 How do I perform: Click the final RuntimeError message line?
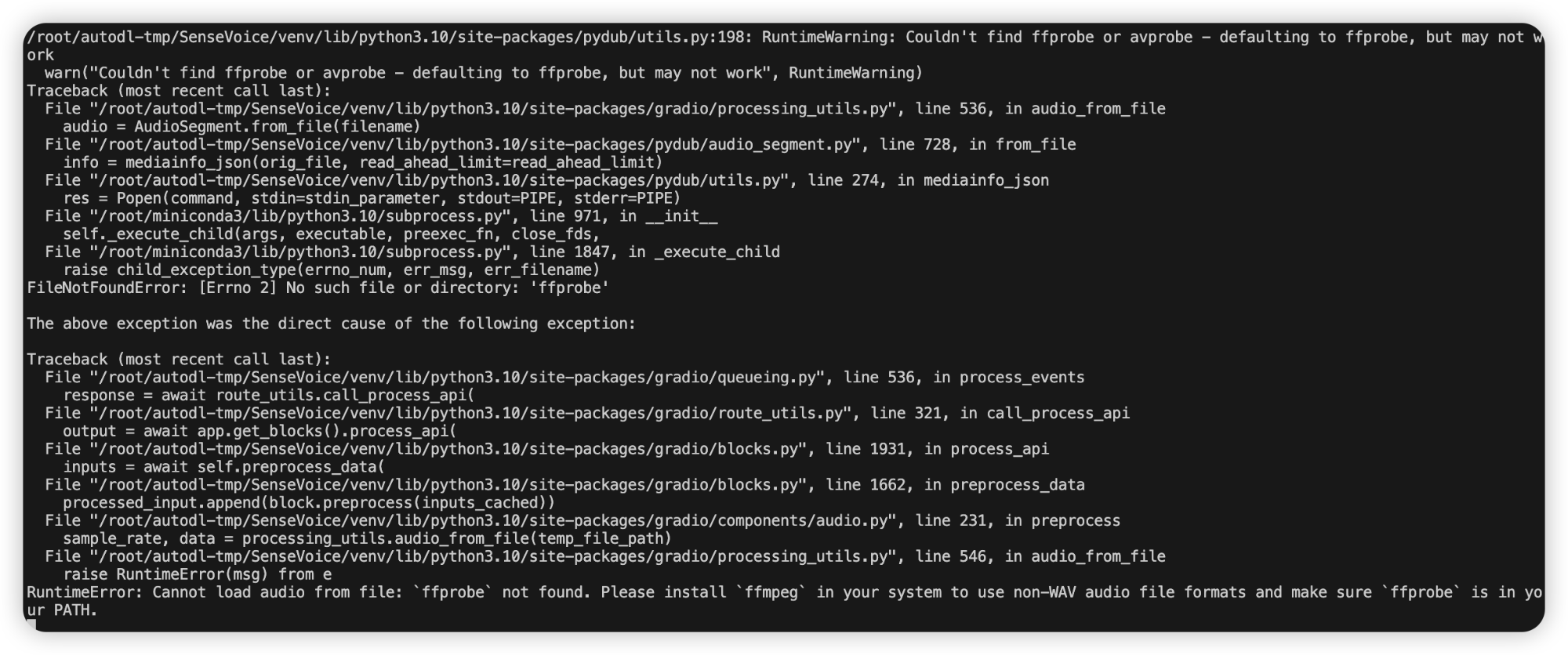[x=784, y=593]
